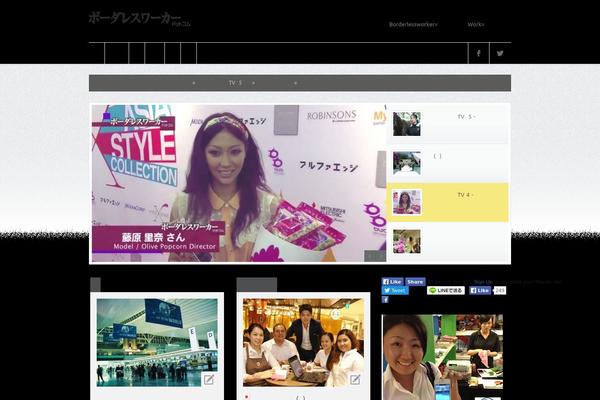The height and width of the screenshot is (400, 600).
Task: Select the TV 5 video thumbnail in the playlist
Action: pyautogui.click(x=407, y=124)
